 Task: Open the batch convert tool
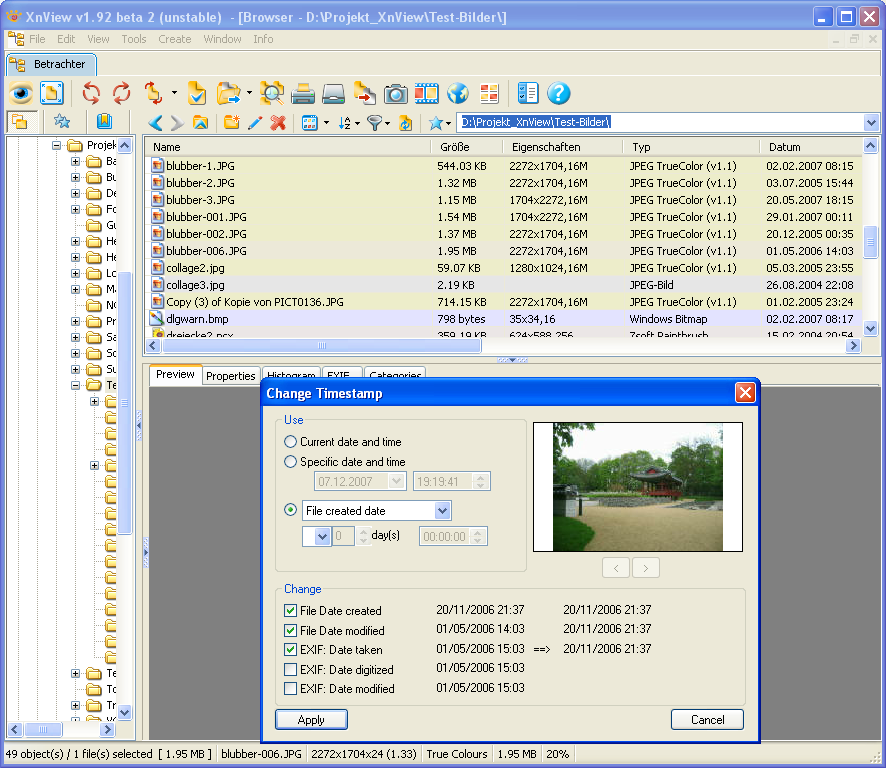(364, 93)
